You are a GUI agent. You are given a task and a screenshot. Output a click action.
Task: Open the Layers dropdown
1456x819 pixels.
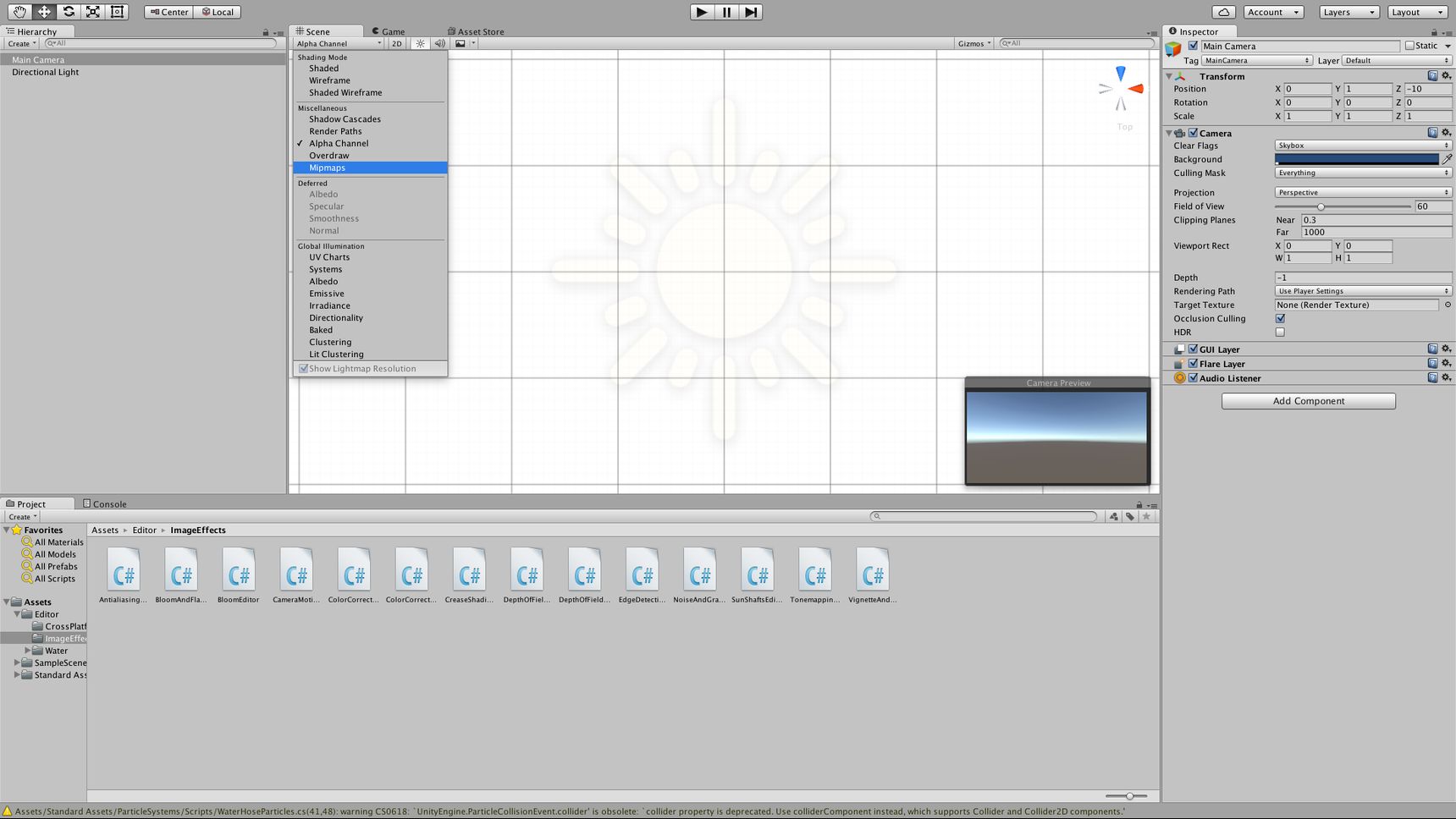coord(1349,12)
